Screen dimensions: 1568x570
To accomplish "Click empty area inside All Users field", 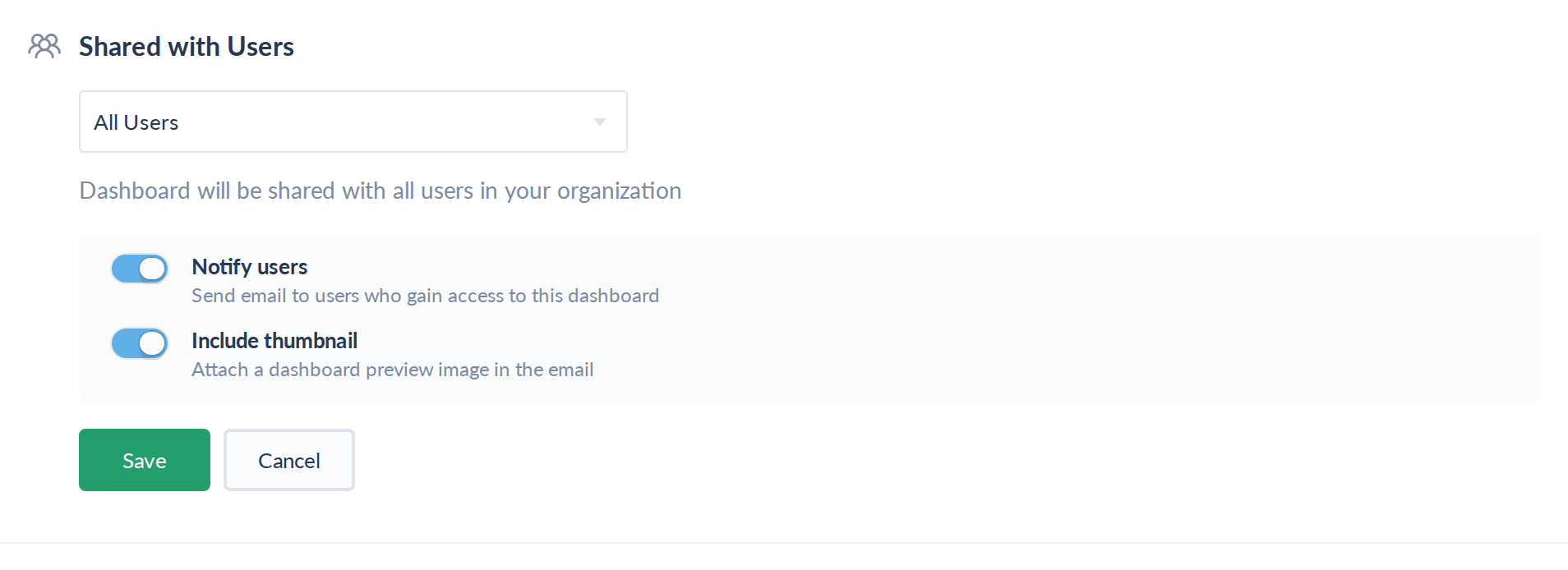I will click(386, 122).
